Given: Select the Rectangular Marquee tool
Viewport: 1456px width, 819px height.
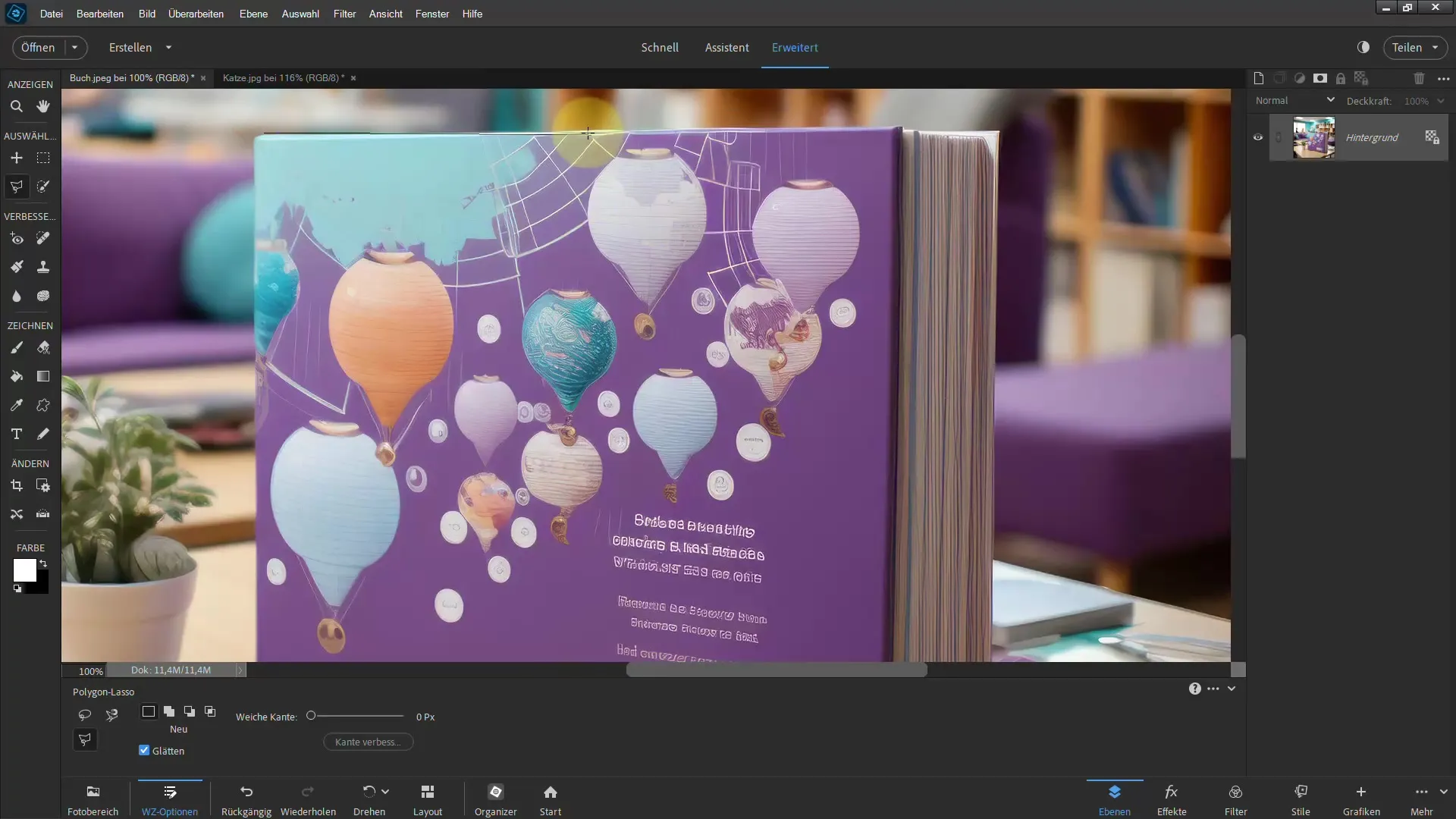Looking at the screenshot, I should click(x=43, y=158).
